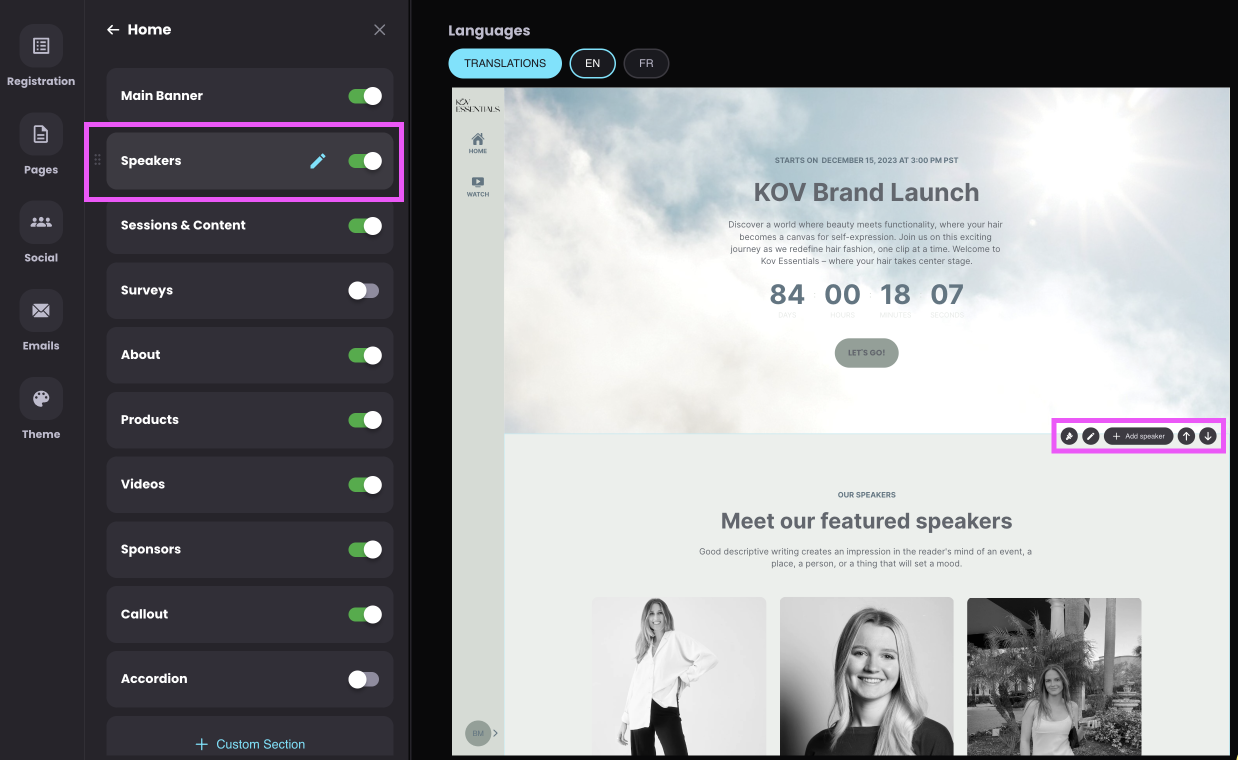Click the Languages heading
This screenshot has height=760, width=1238.
pos(489,31)
